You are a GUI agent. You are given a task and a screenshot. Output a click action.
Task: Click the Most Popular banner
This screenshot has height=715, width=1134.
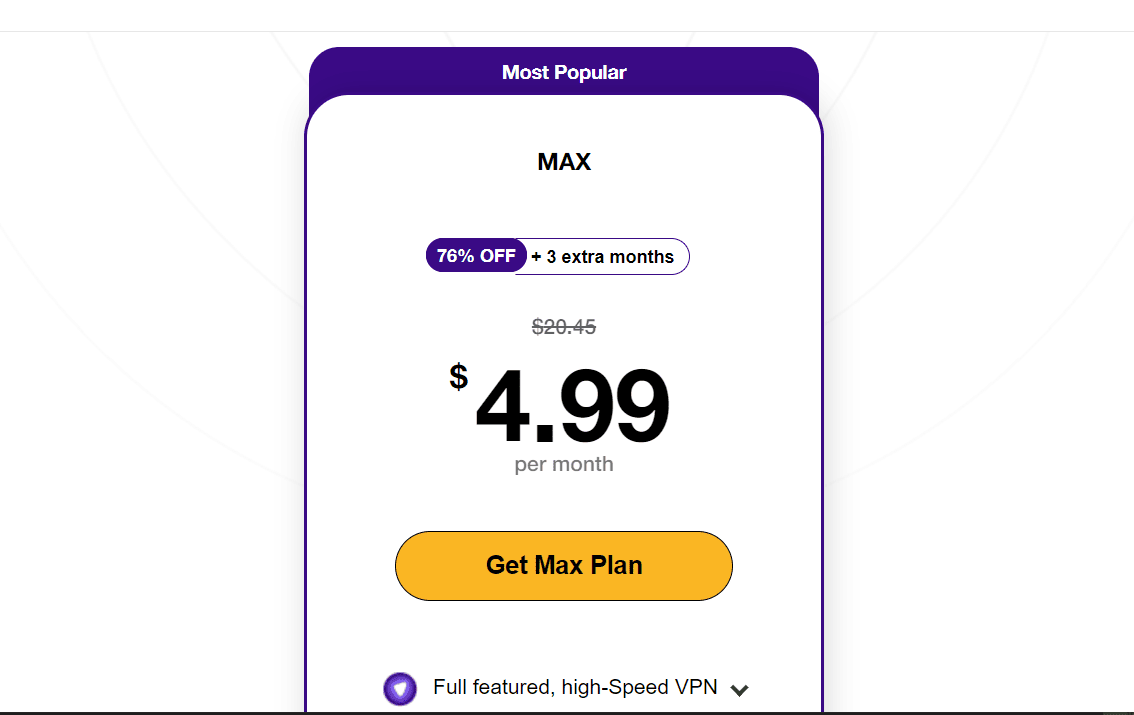[563, 72]
